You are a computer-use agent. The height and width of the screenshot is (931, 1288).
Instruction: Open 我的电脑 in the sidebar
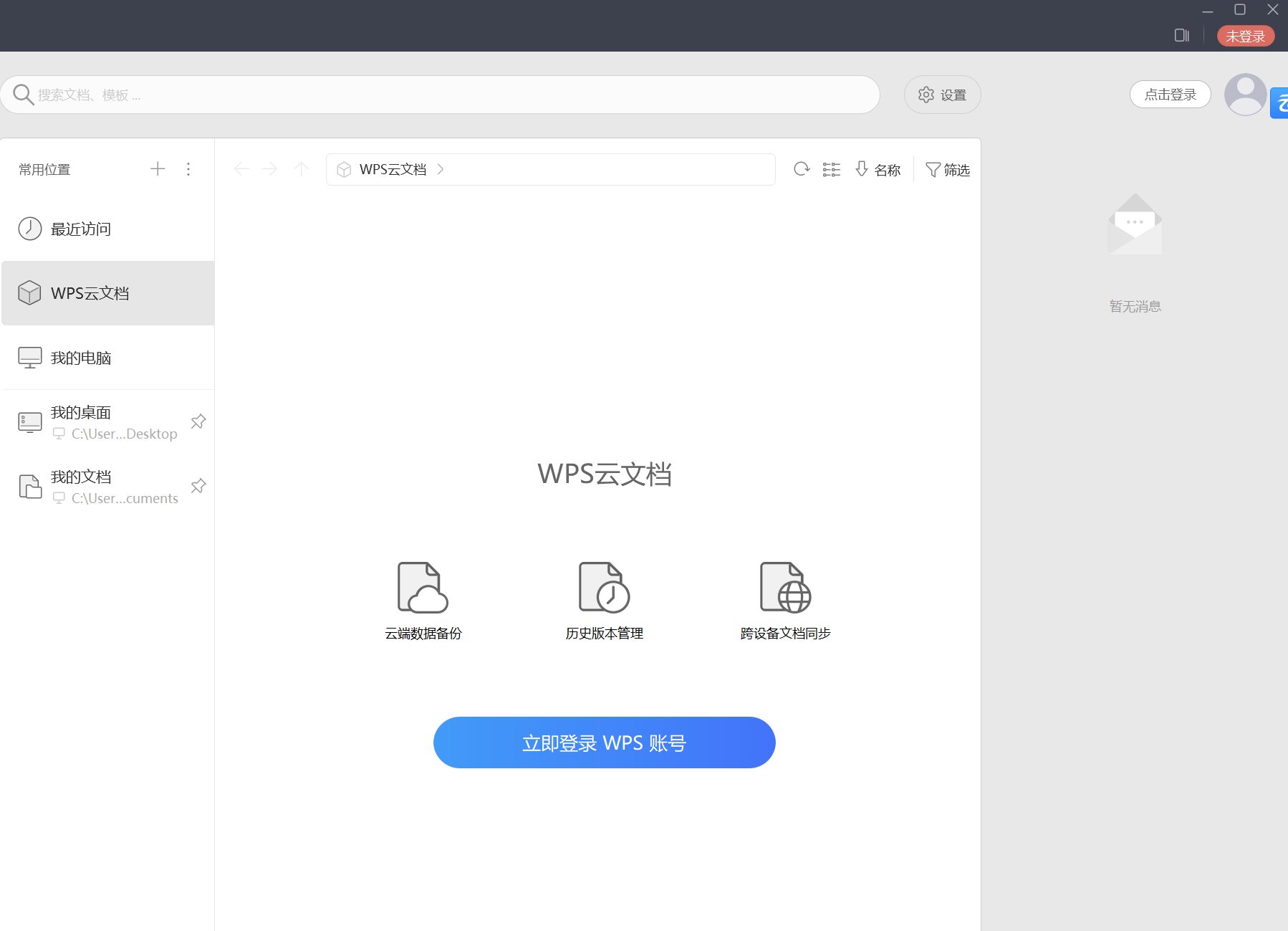click(x=108, y=358)
